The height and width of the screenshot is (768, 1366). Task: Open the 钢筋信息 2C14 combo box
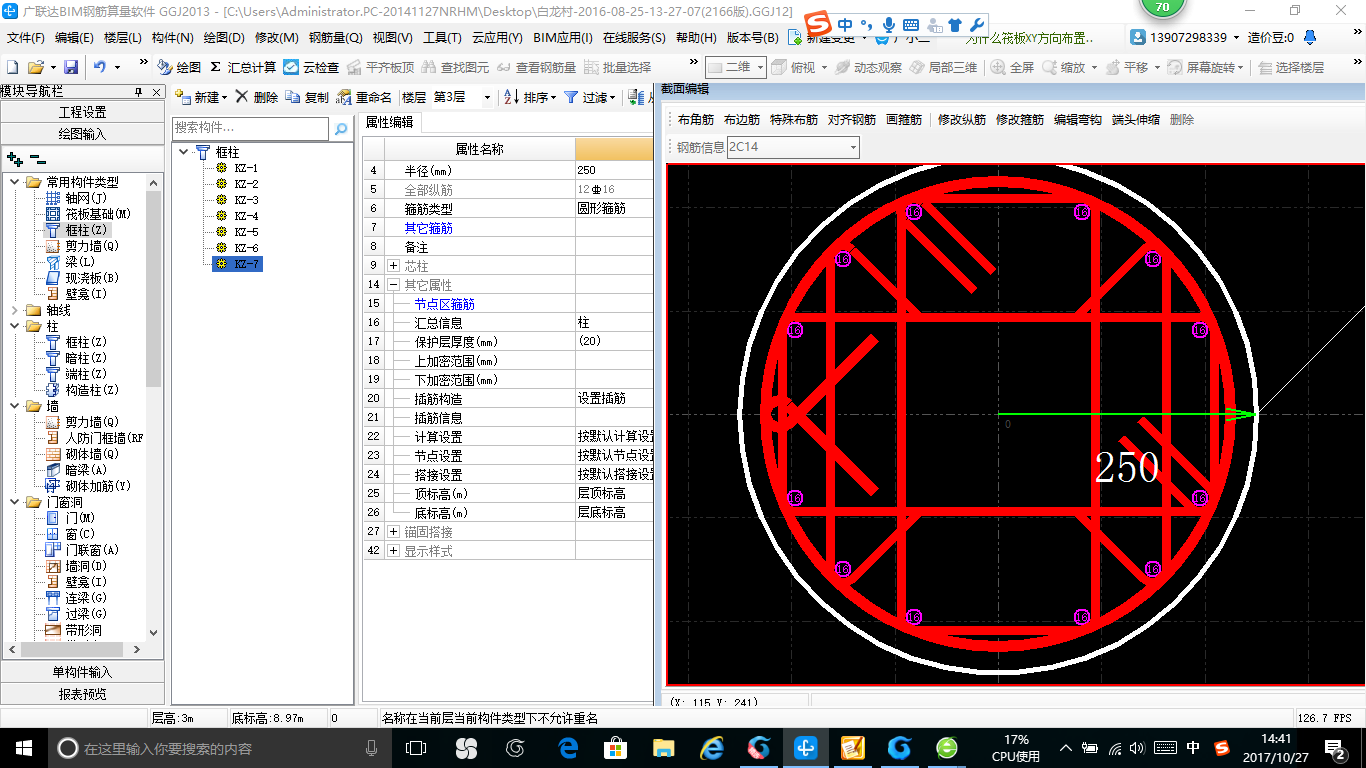point(793,147)
